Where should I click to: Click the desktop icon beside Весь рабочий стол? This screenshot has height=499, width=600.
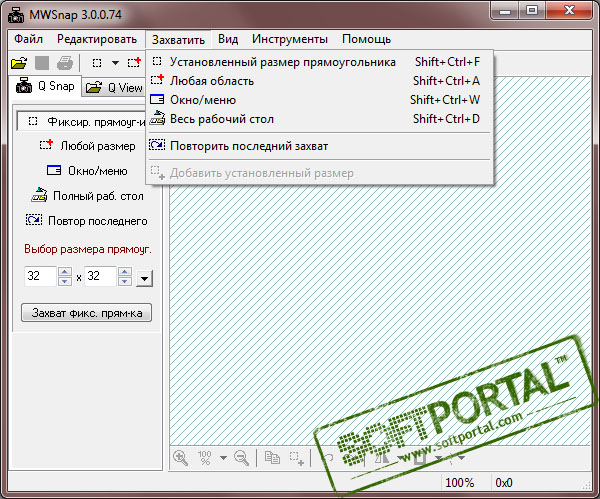point(157,117)
